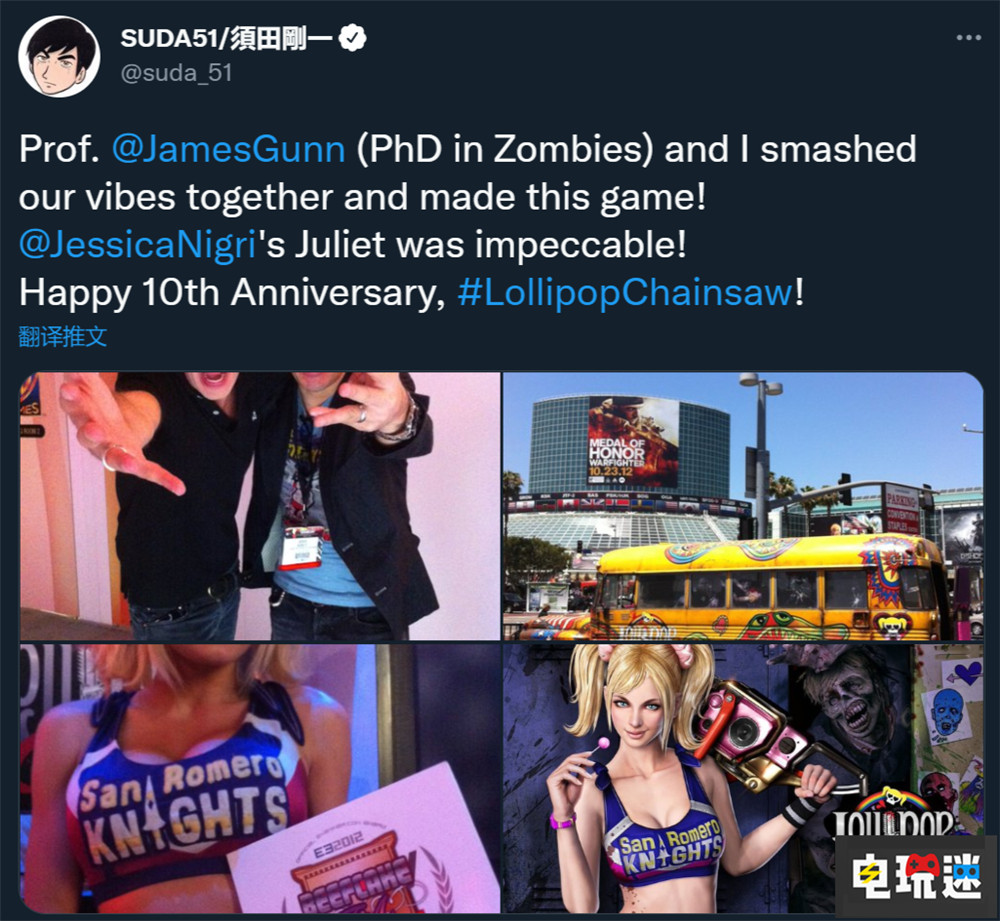Screen dimensions: 1000x921
Task: Open the yellow bus convention center photo
Action: [x=743, y=506]
